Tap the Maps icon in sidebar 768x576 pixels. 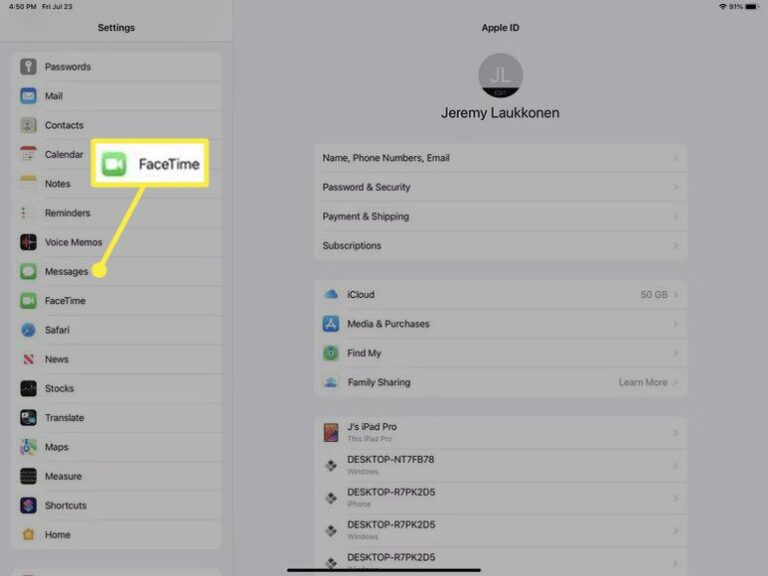pyautogui.click(x=28, y=447)
